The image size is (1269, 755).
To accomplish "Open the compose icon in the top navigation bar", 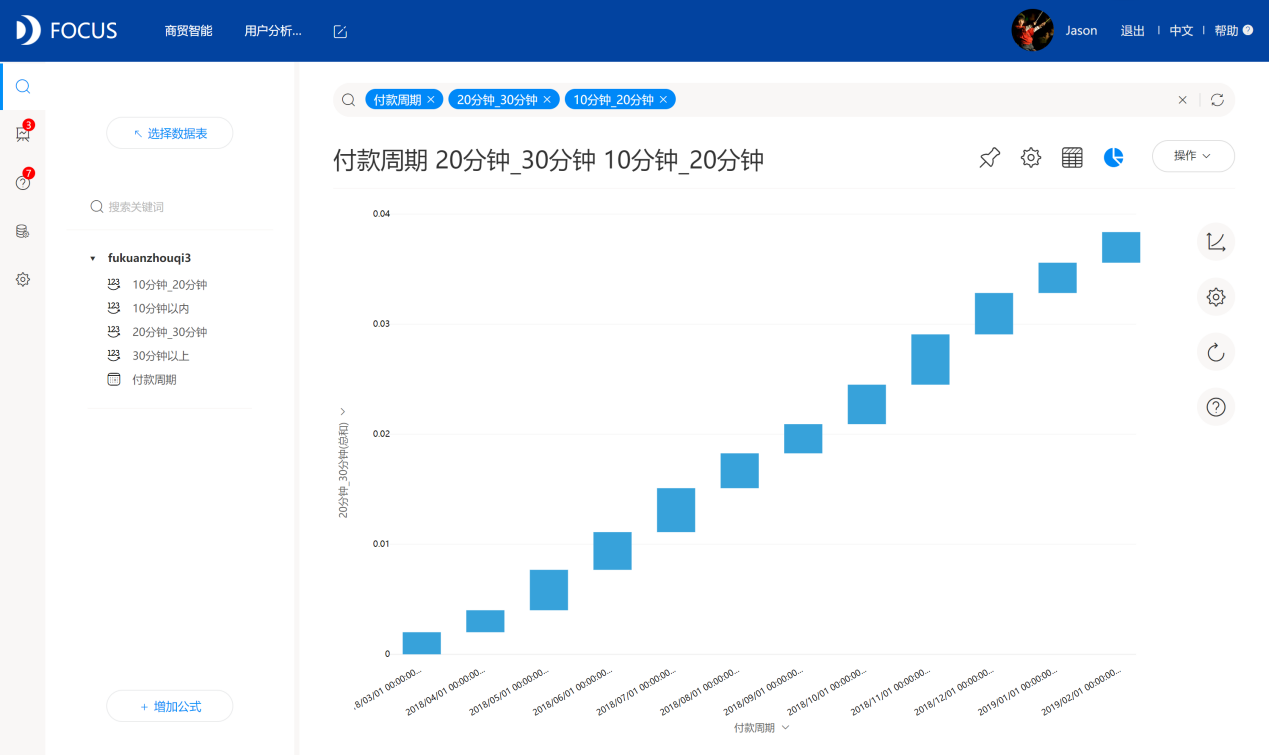I will point(340,31).
